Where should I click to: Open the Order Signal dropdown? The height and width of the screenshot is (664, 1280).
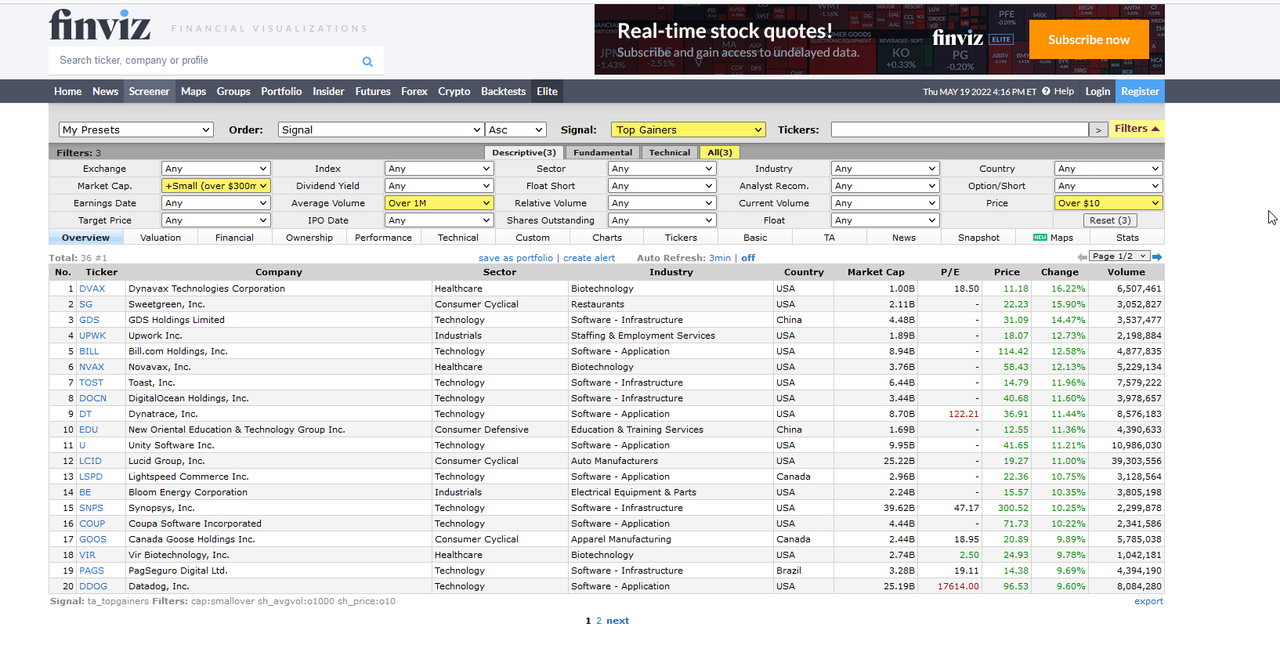pos(381,130)
